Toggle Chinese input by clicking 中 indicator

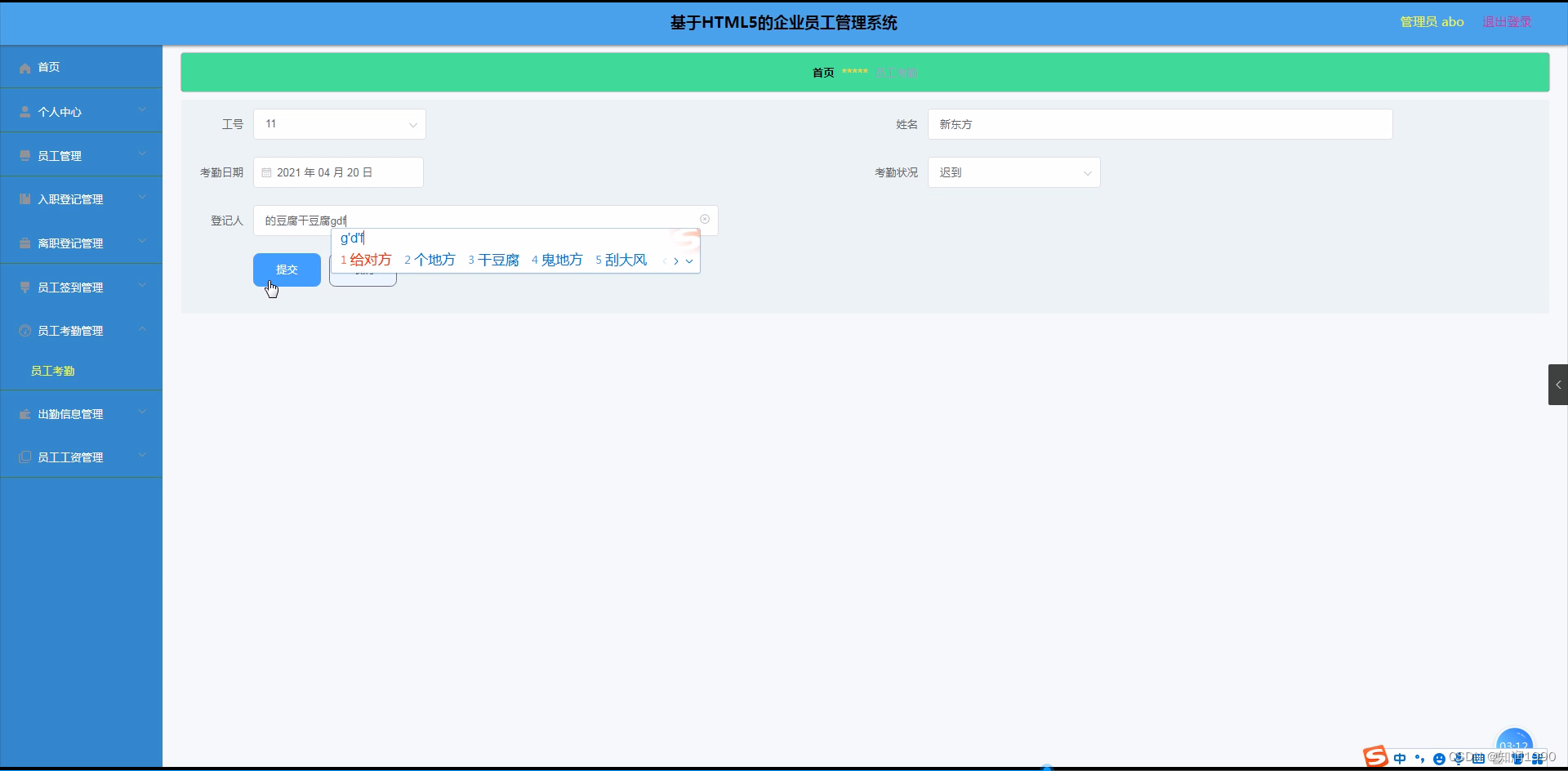click(x=1400, y=759)
